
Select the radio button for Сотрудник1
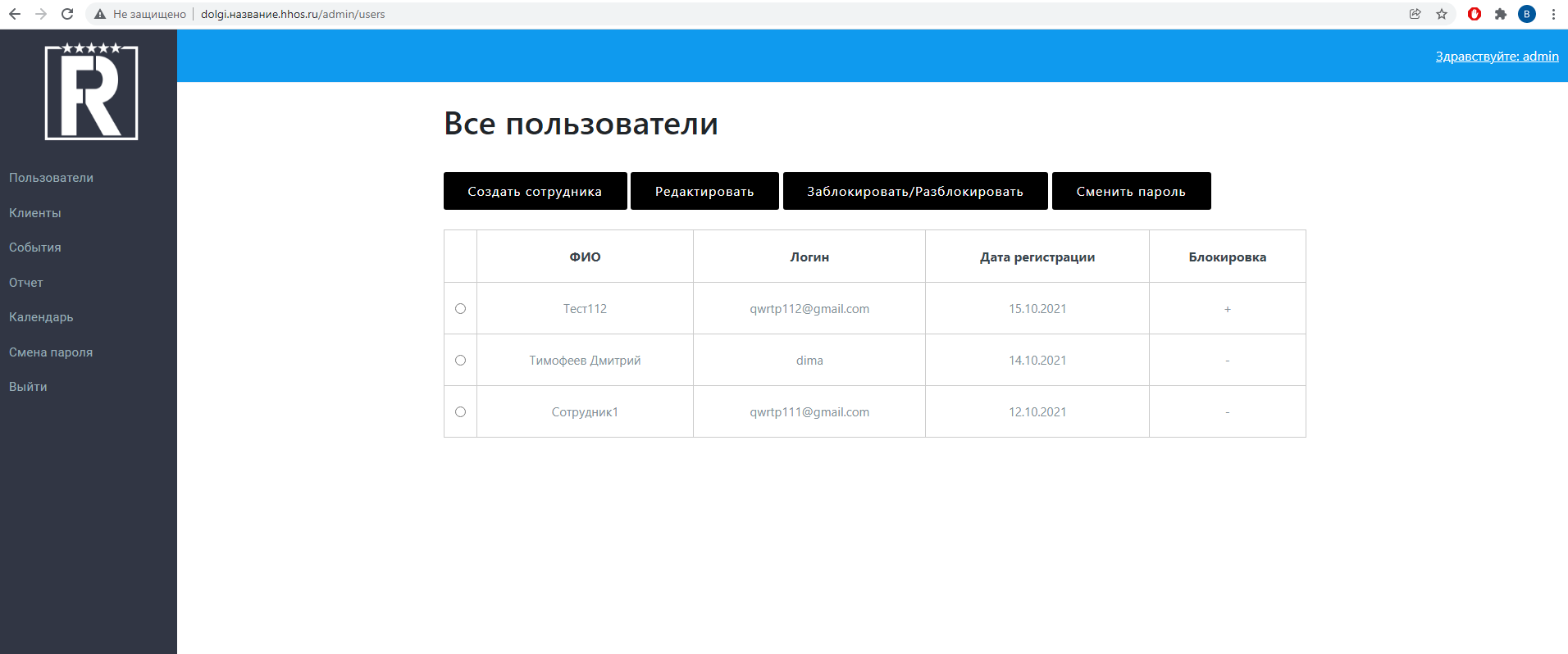coord(460,412)
